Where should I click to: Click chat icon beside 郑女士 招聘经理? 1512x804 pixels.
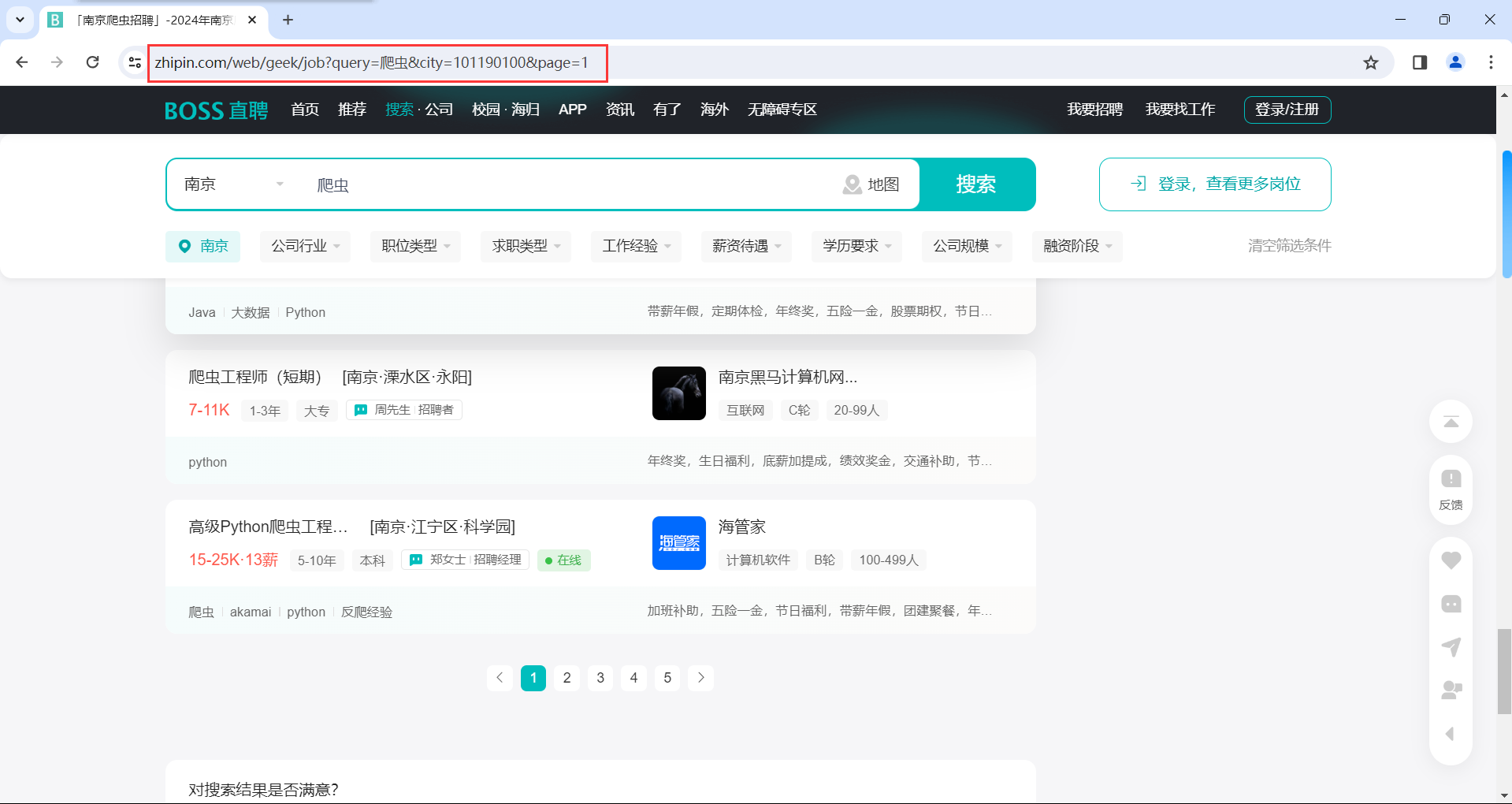point(416,560)
